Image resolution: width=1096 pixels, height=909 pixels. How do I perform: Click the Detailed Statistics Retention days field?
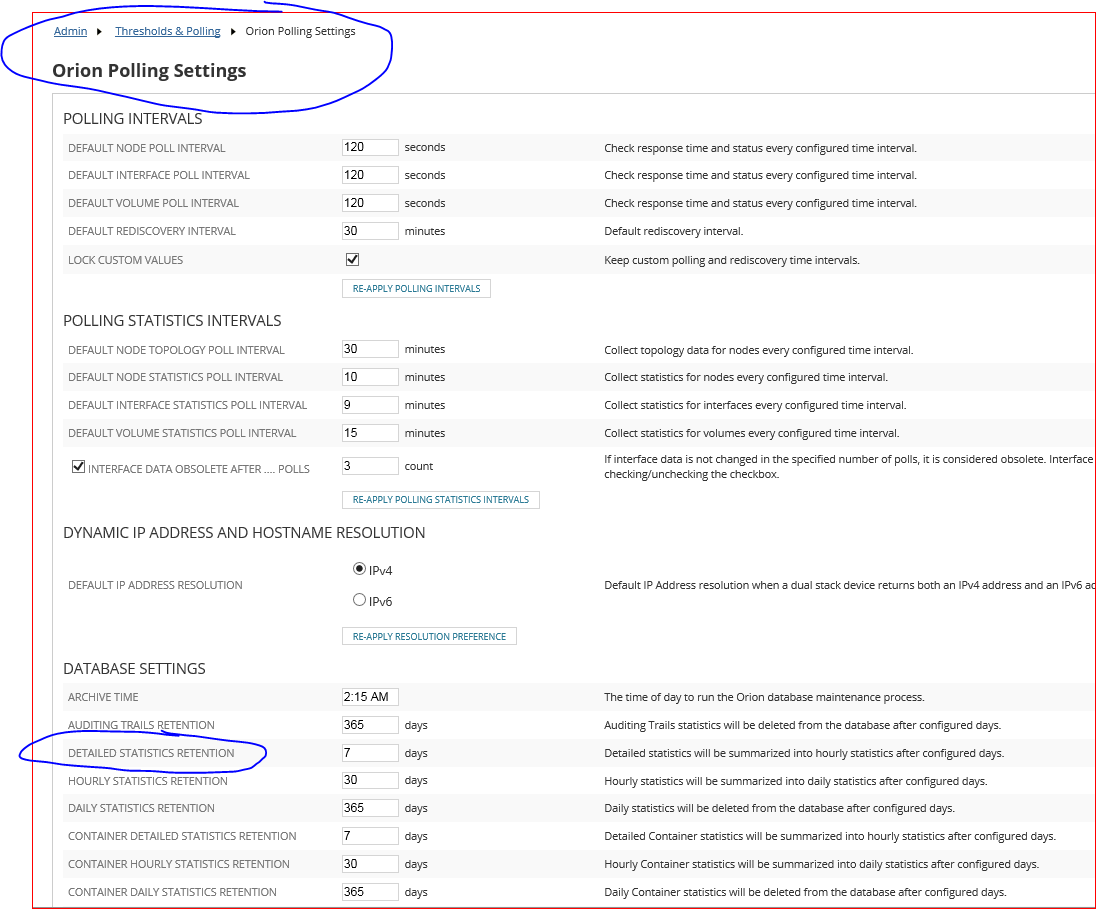[x=370, y=753]
